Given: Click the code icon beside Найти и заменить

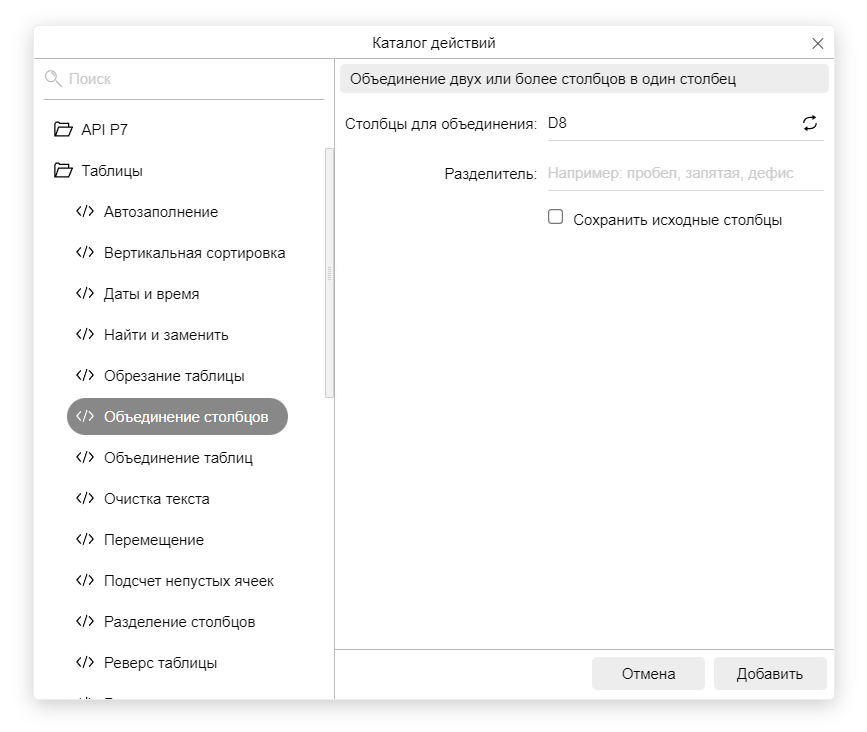Looking at the screenshot, I should 85,335.
